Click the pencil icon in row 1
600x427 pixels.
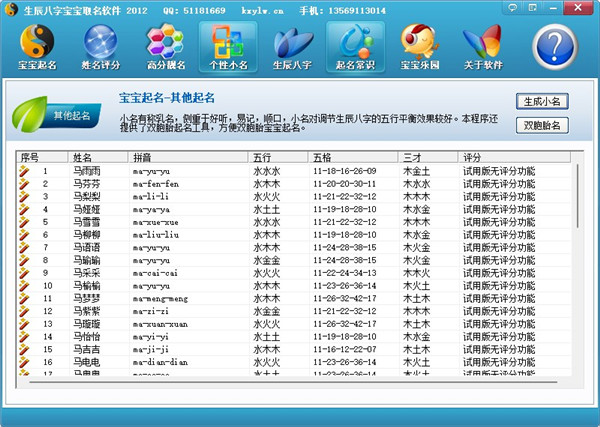(x=24, y=171)
